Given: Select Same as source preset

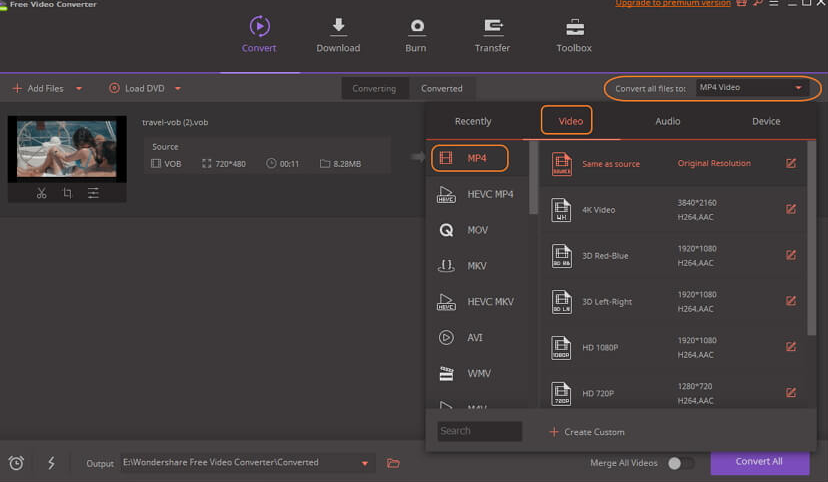Looking at the screenshot, I should (x=672, y=164).
